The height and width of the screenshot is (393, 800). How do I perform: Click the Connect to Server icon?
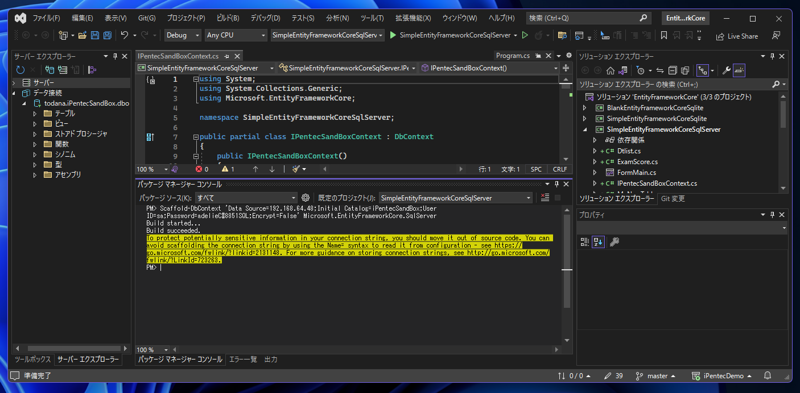[62, 70]
